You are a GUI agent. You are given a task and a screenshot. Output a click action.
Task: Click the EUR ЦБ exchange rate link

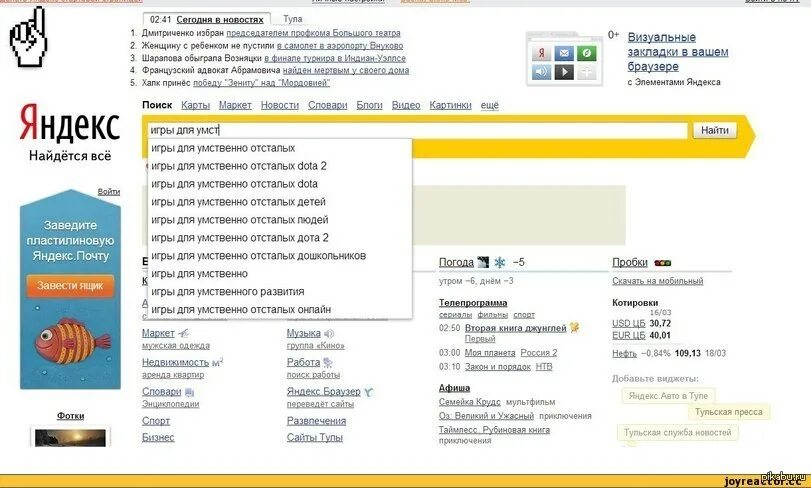[x=628, y=335]
